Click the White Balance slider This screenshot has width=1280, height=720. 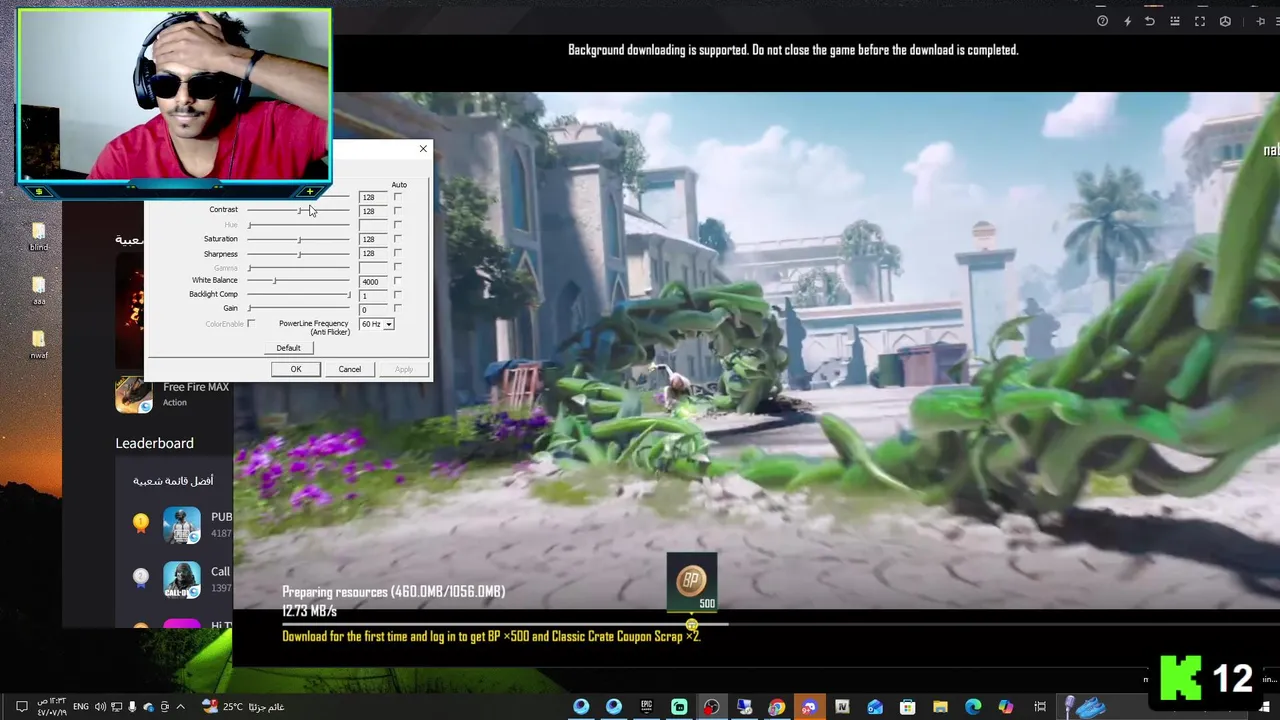point(299,281)
